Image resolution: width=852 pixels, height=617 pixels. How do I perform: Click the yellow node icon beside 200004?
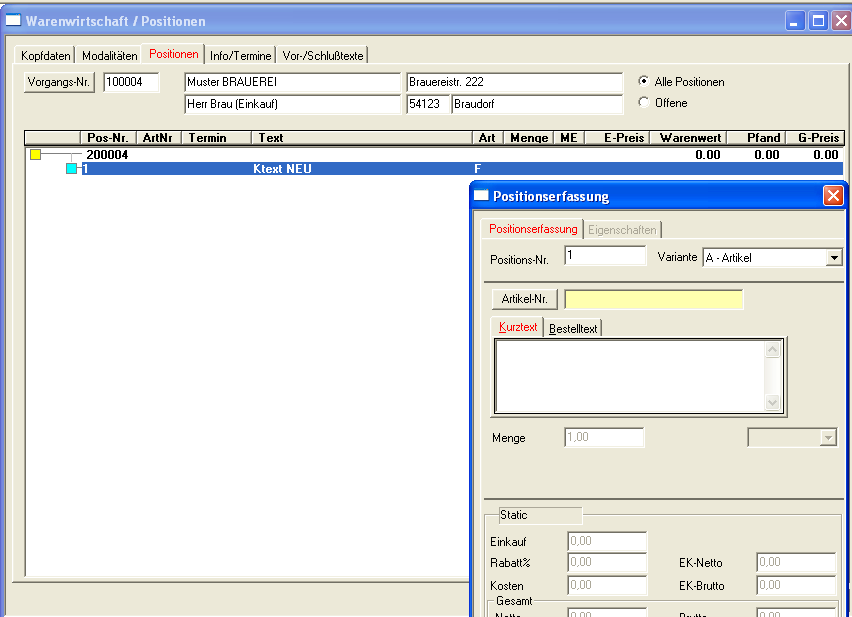pyautogui.click(x=36, y=155)
